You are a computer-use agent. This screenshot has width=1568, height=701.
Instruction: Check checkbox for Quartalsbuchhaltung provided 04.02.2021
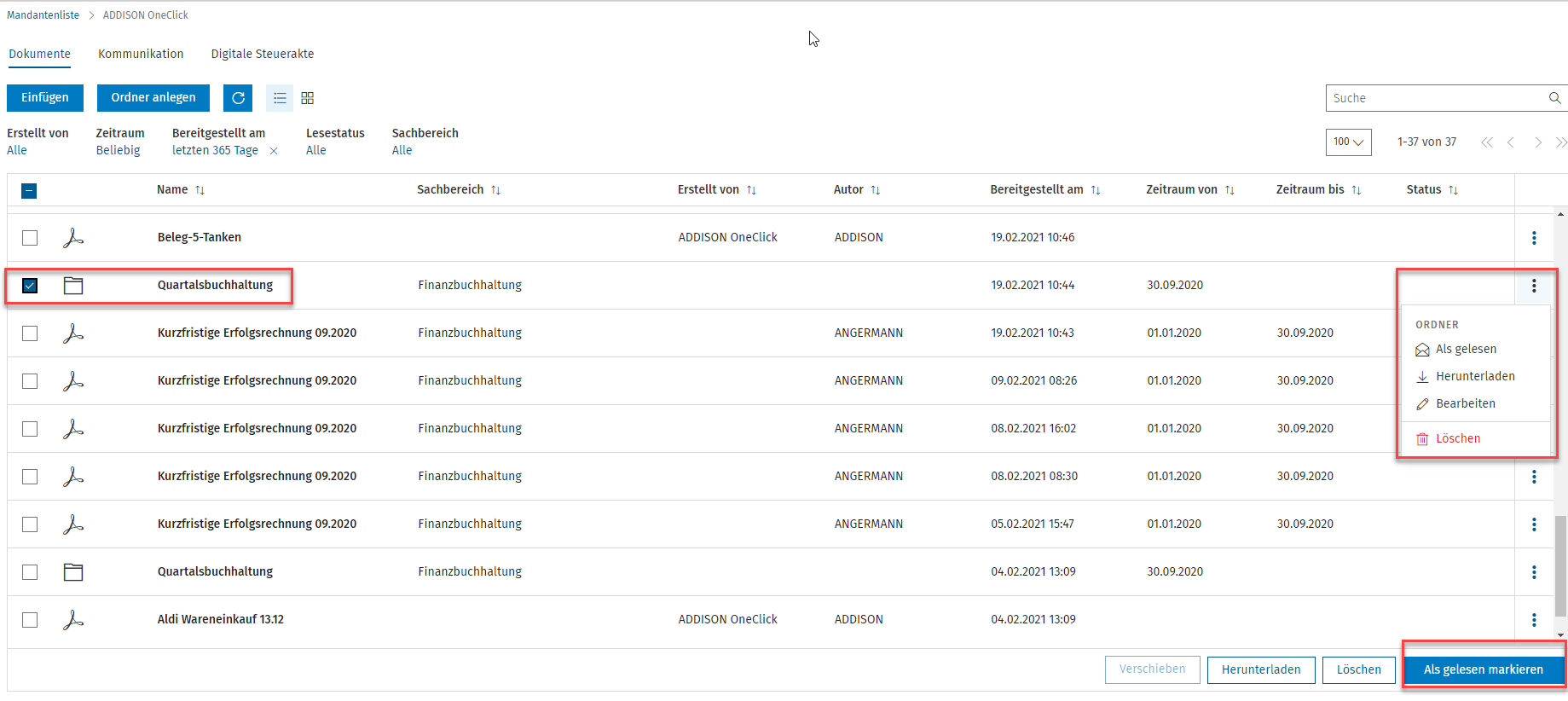[30, 572]
